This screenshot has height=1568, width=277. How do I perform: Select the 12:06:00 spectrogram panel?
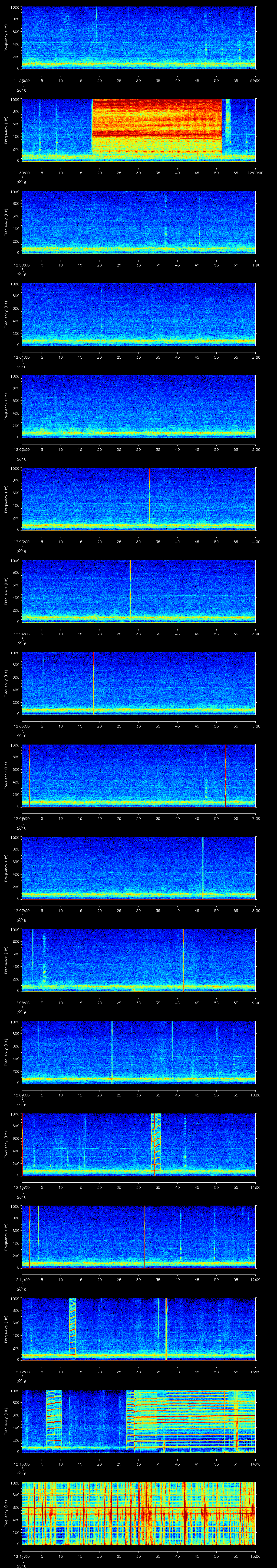click(x=139, y=775)
